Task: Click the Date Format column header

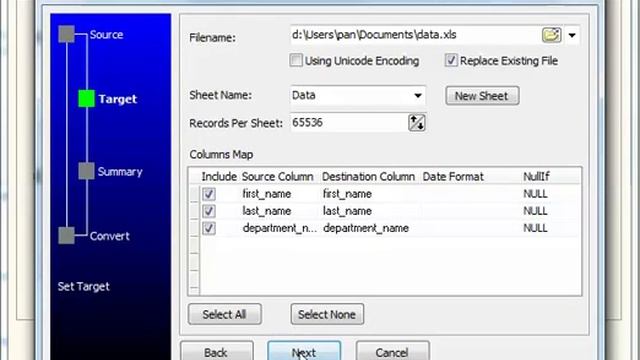Action: coord(453,177)
